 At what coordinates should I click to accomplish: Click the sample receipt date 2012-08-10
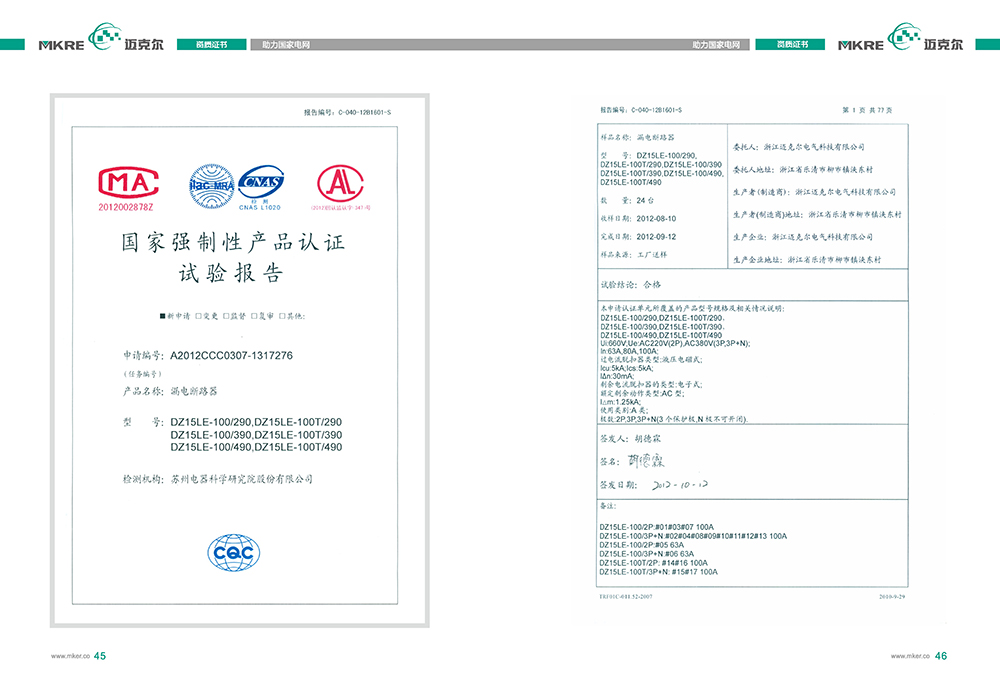click(656, 219)
